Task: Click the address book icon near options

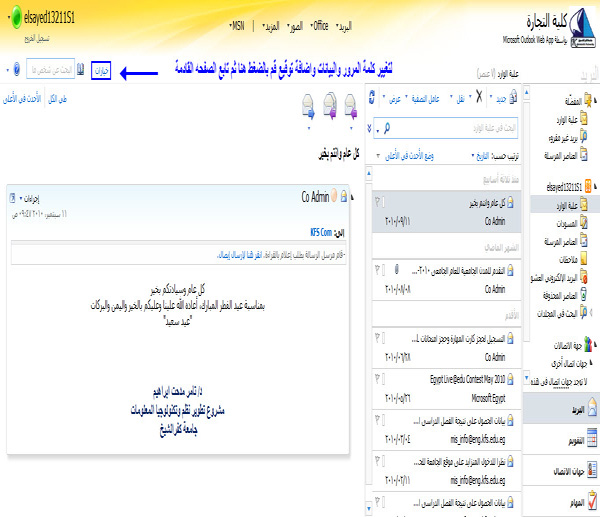Action: coord(82,71)
